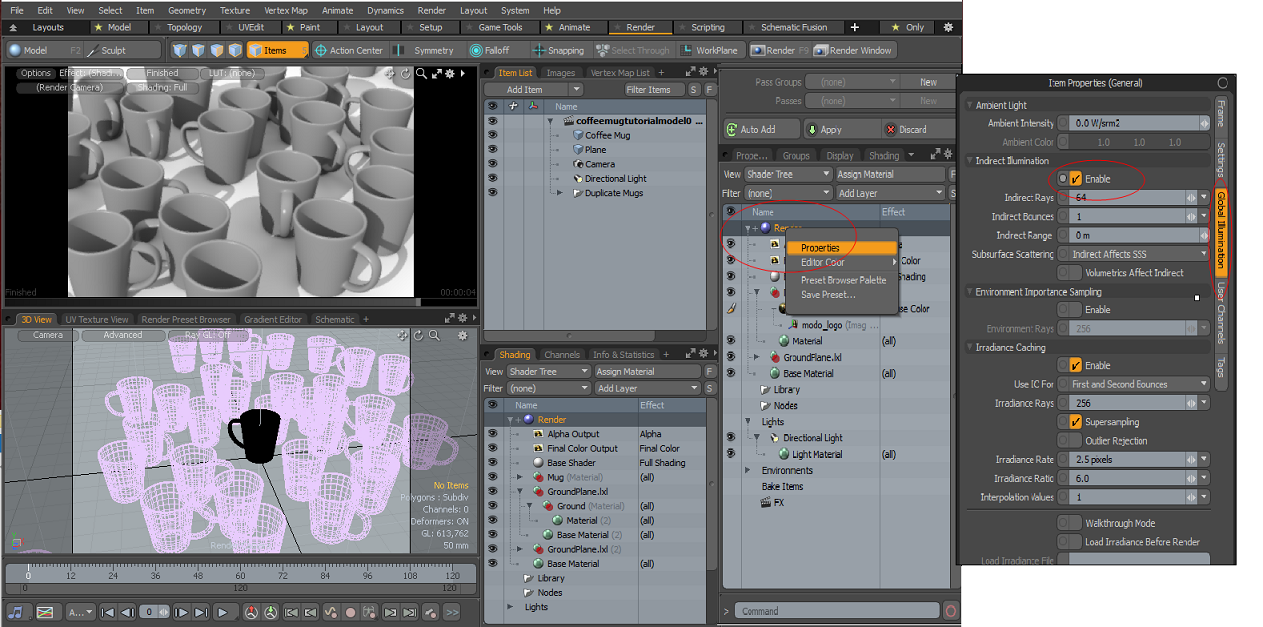
Task: Open Subsurface Scattering dropdown
Action: (x=1138, y=254)
